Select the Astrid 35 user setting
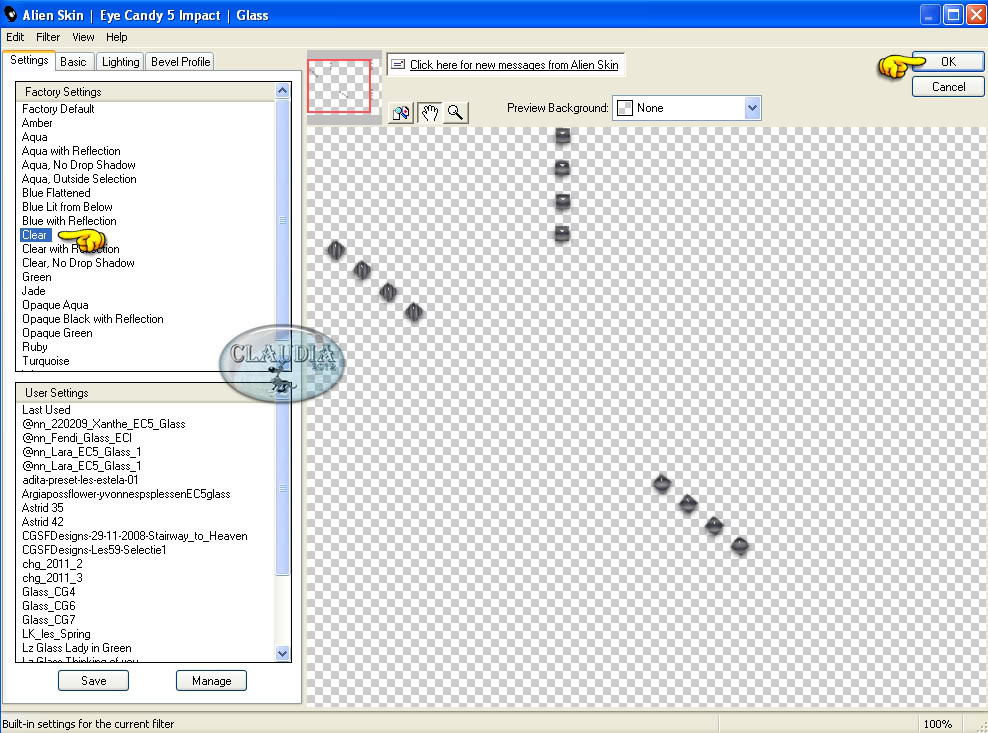The width and height of the screenshot is (988, 733). (43, 508)
